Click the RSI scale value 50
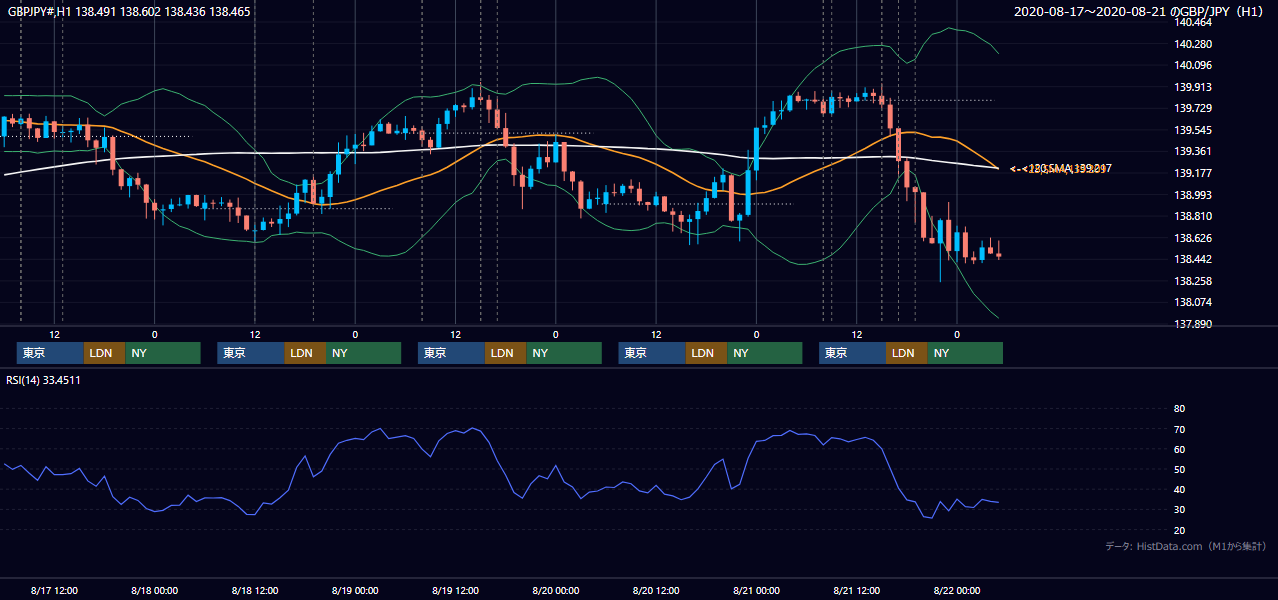 coord(1179,469)
